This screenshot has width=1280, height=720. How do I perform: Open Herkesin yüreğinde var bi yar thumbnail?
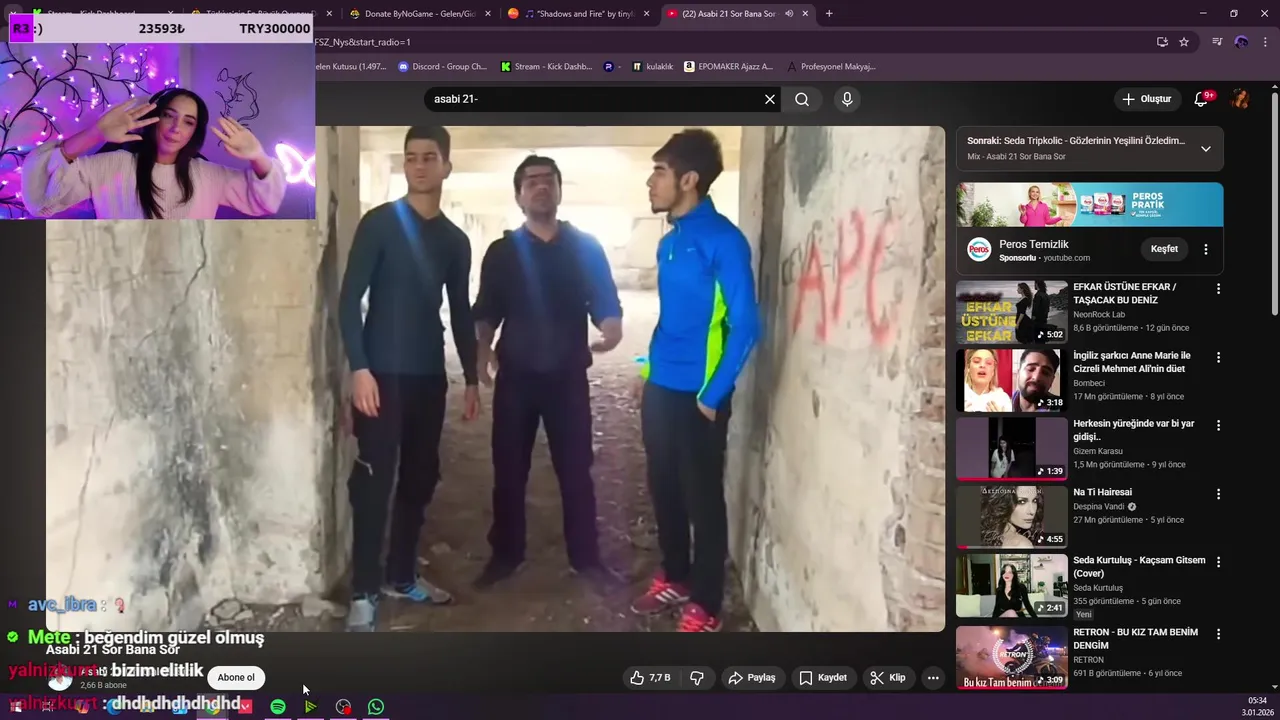[x=1011, y=448]
